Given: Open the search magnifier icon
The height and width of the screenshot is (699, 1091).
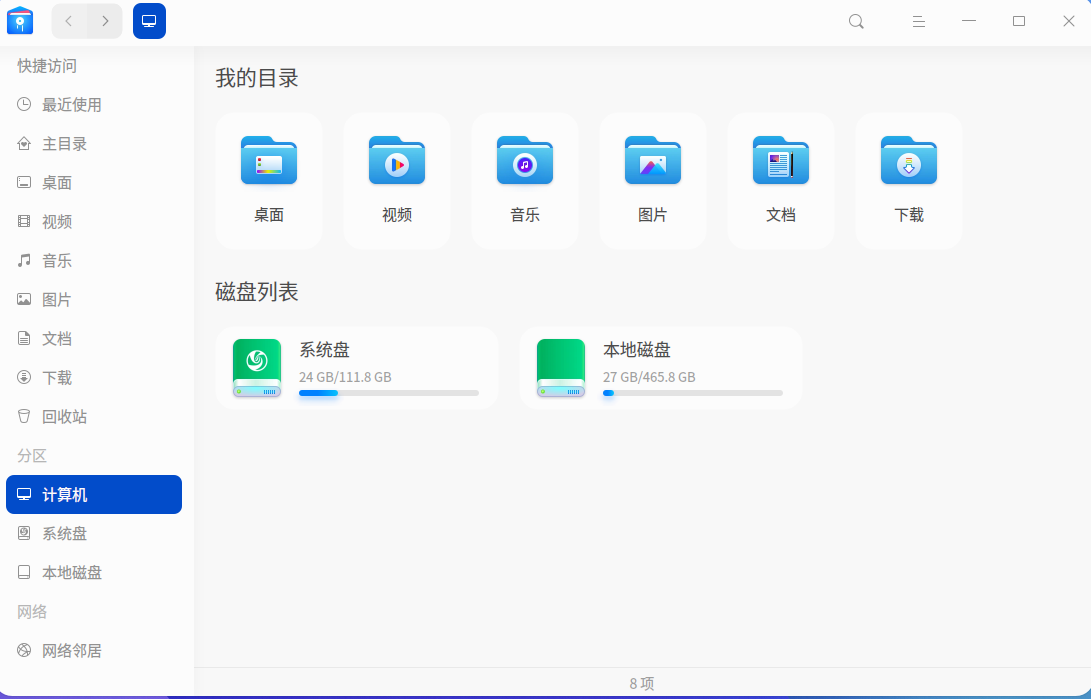Looking at the screenshot, I should pyautogui.click(x=857, y=22).
